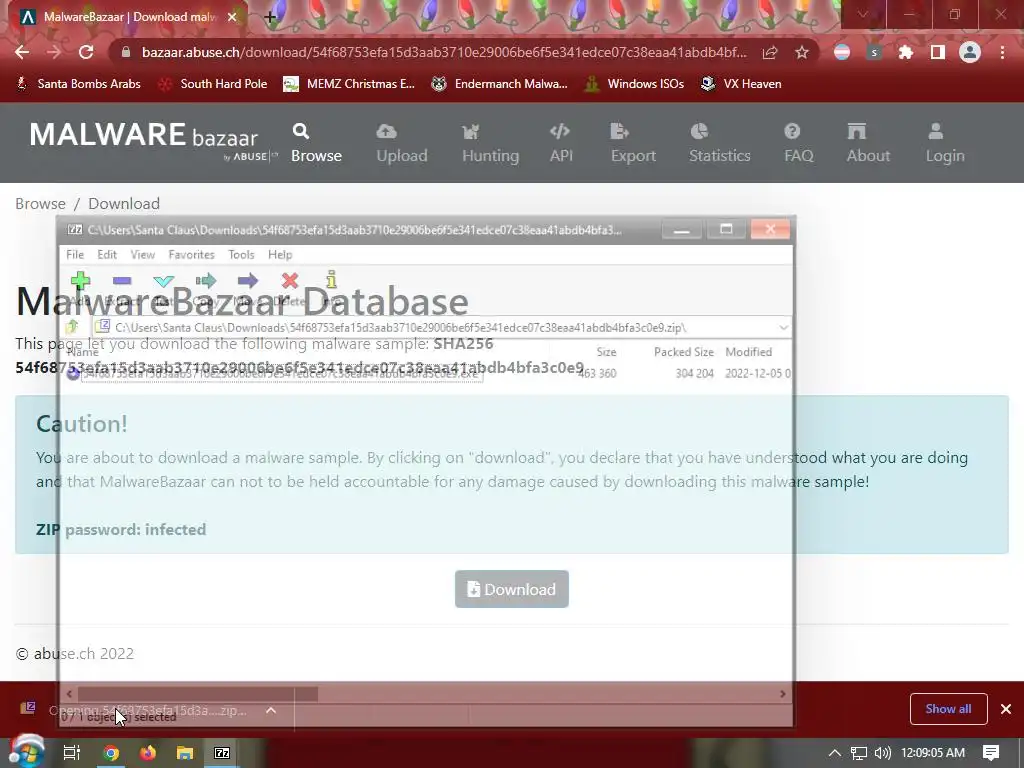1024x768 pixels.
Task: Click the 7-Zip up-folder icon
Action: click(72, 327)
